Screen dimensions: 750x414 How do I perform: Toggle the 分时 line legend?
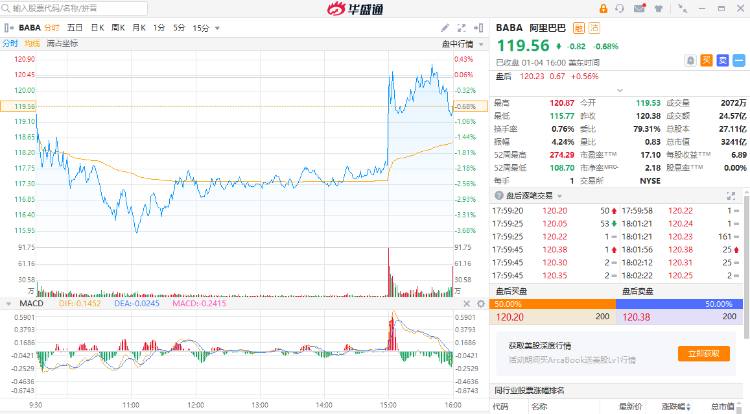click(10, 44)
